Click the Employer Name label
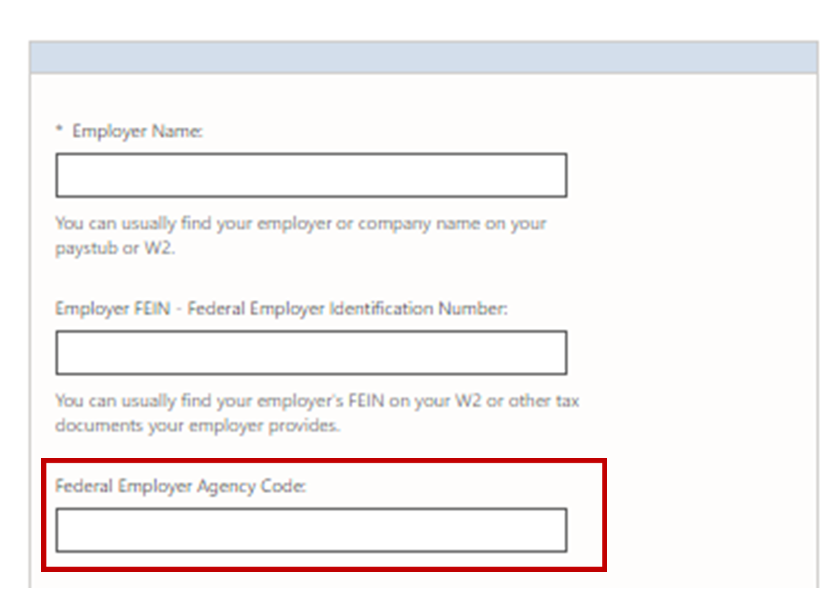The width and height of the screenshot is (824, 589). (137, 131)
